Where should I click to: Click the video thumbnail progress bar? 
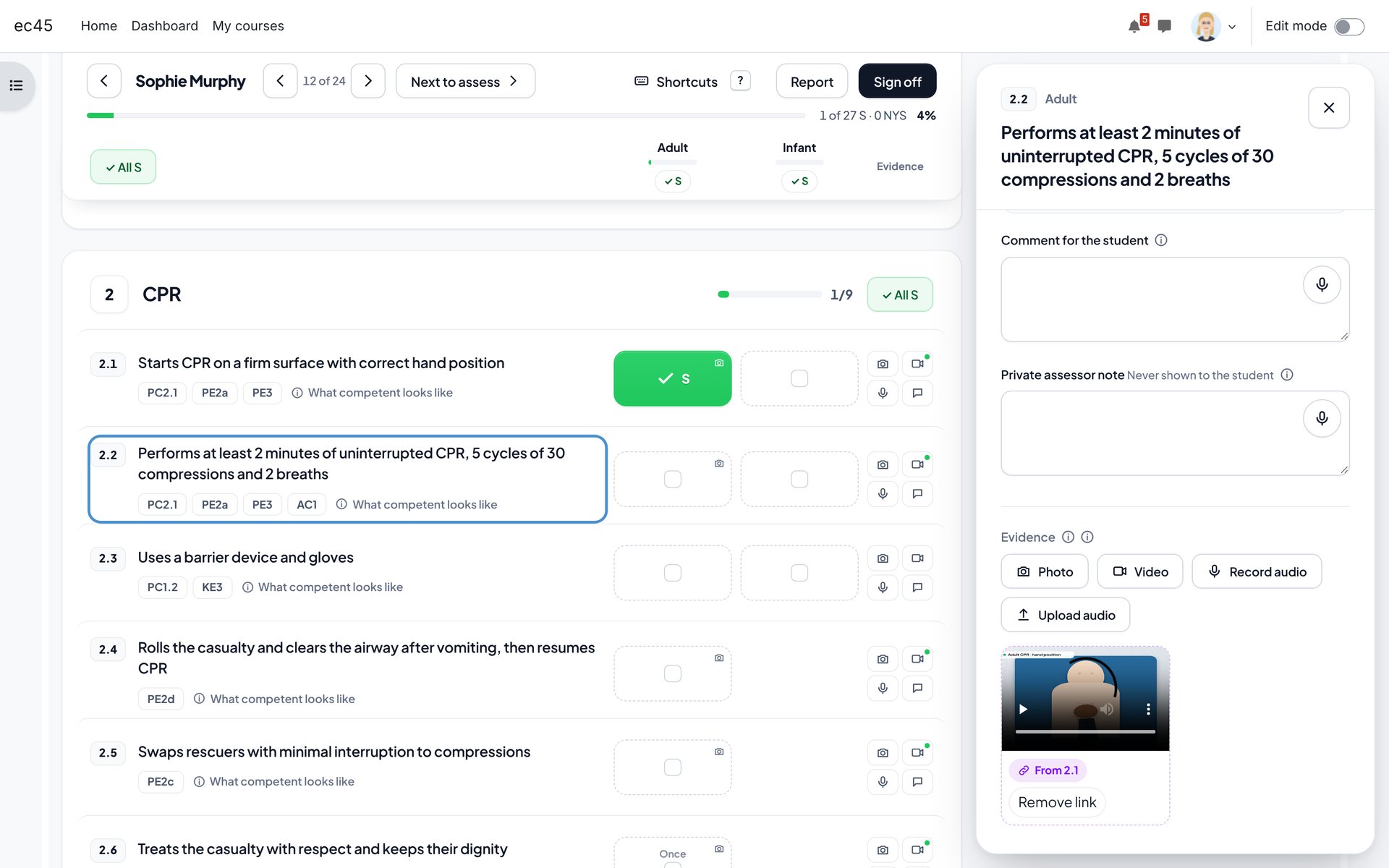click(1085, 731)
